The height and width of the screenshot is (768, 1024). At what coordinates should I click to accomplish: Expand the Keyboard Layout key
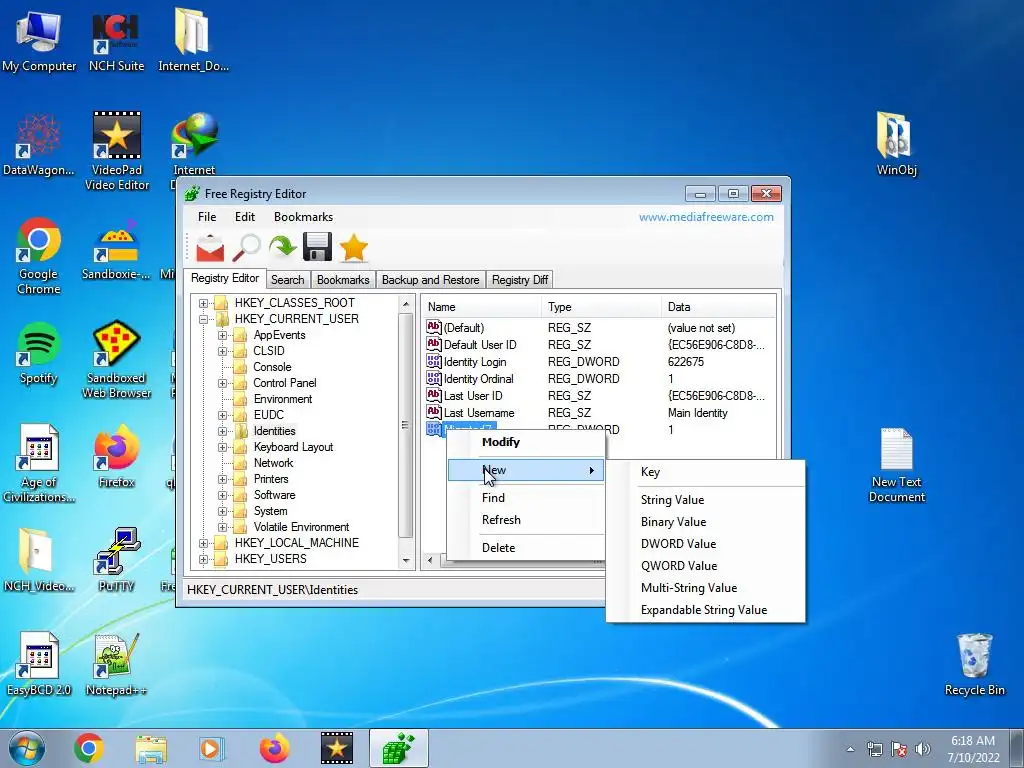(x=223, y=447)
